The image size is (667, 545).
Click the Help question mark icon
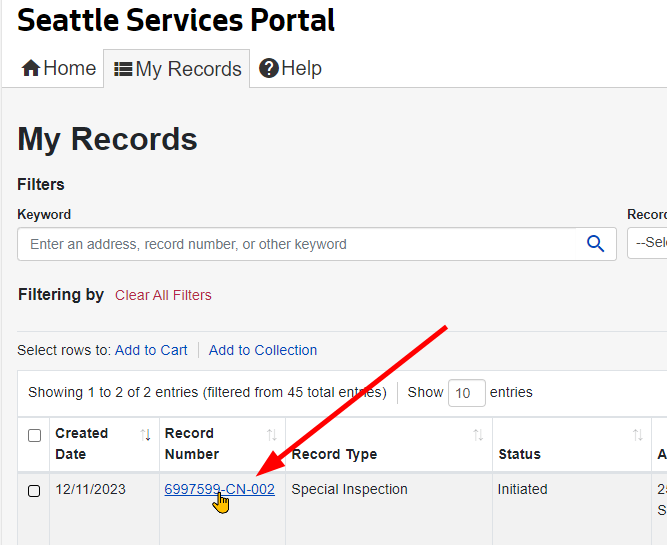coord(268,68)
